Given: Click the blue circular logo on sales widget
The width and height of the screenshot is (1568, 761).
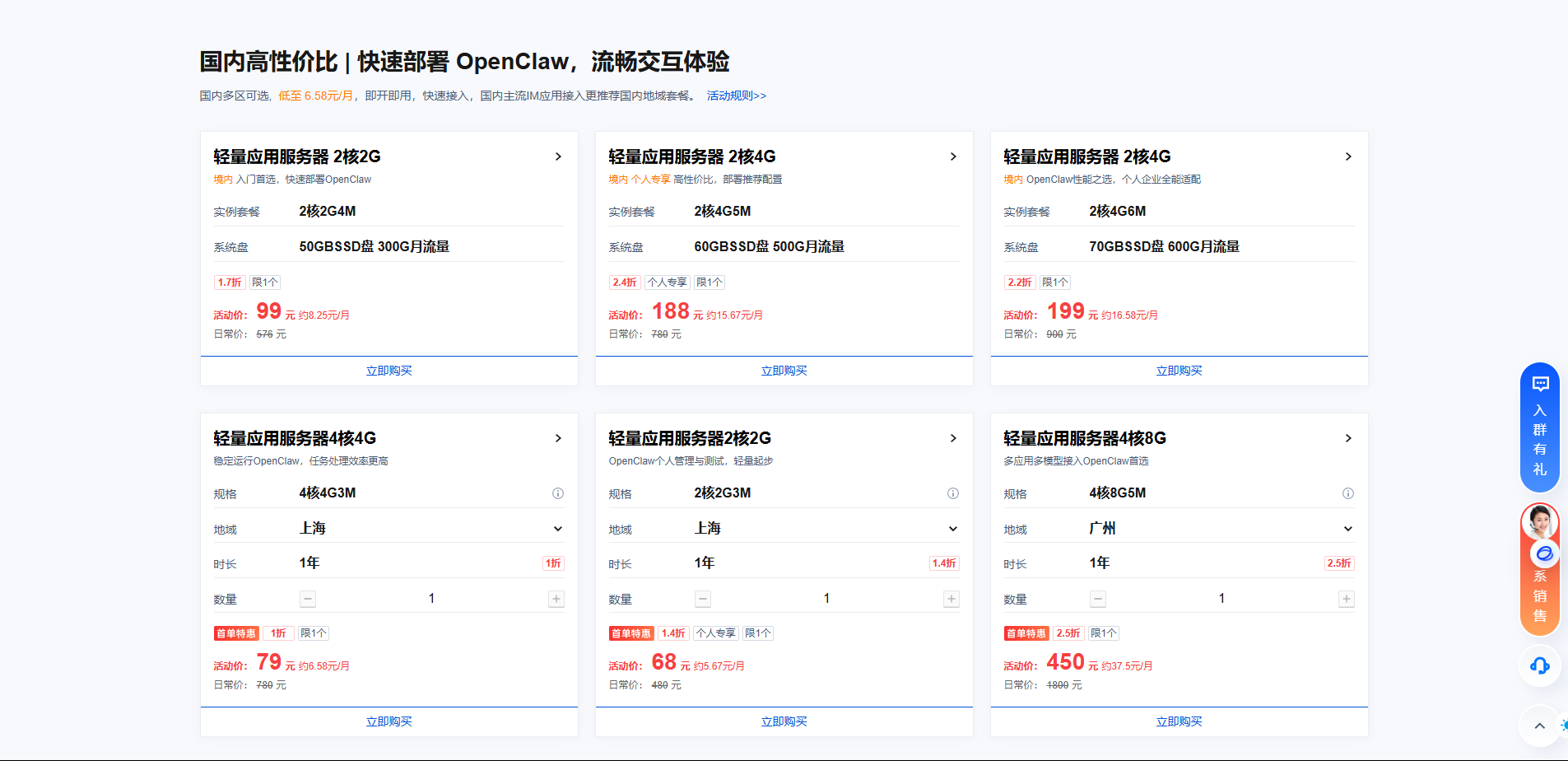Looking at the screenshot, I should [x=1542, y=553].
